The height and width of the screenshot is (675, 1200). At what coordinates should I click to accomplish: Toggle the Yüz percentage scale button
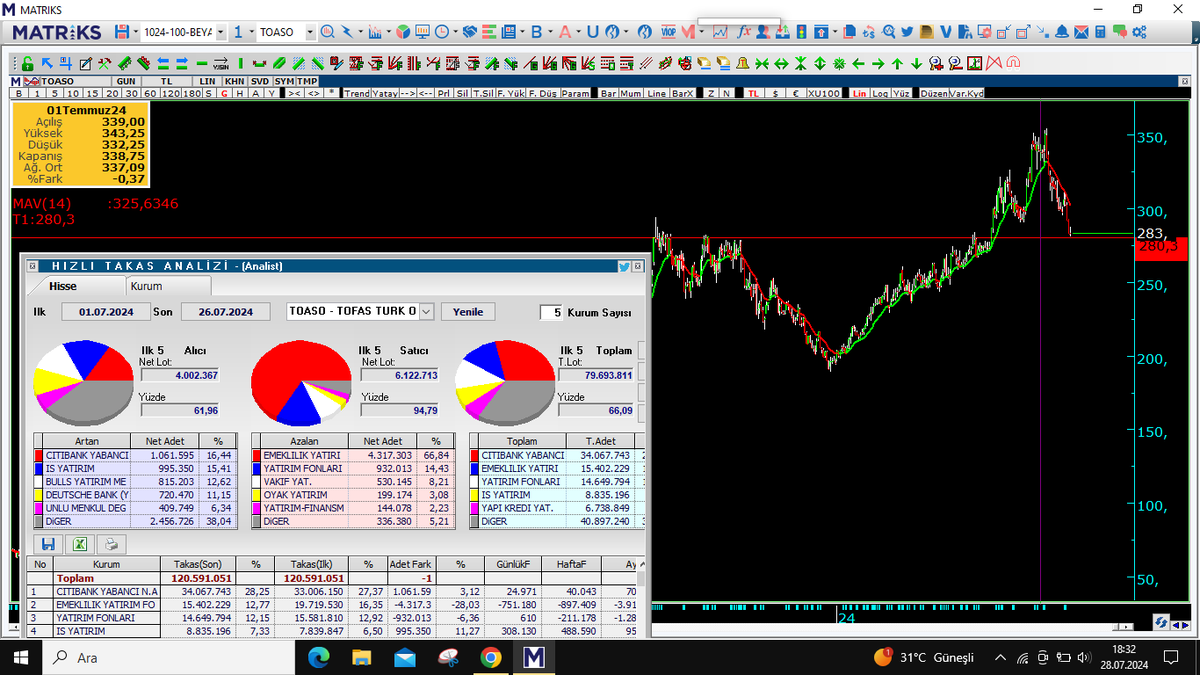point(901,93)
